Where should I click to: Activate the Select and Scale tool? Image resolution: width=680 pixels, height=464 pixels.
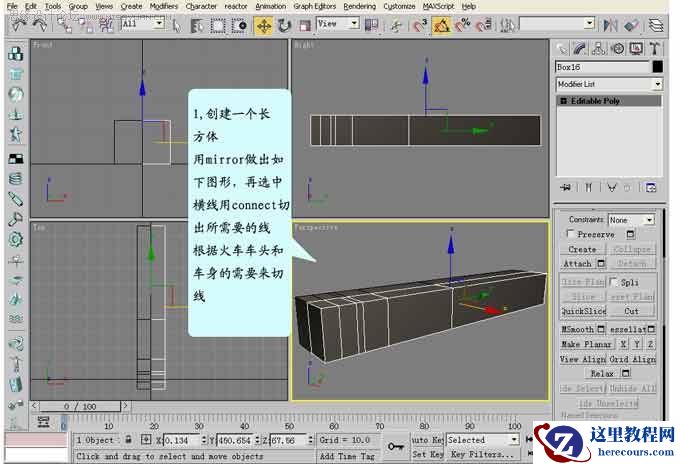[304, 26]
